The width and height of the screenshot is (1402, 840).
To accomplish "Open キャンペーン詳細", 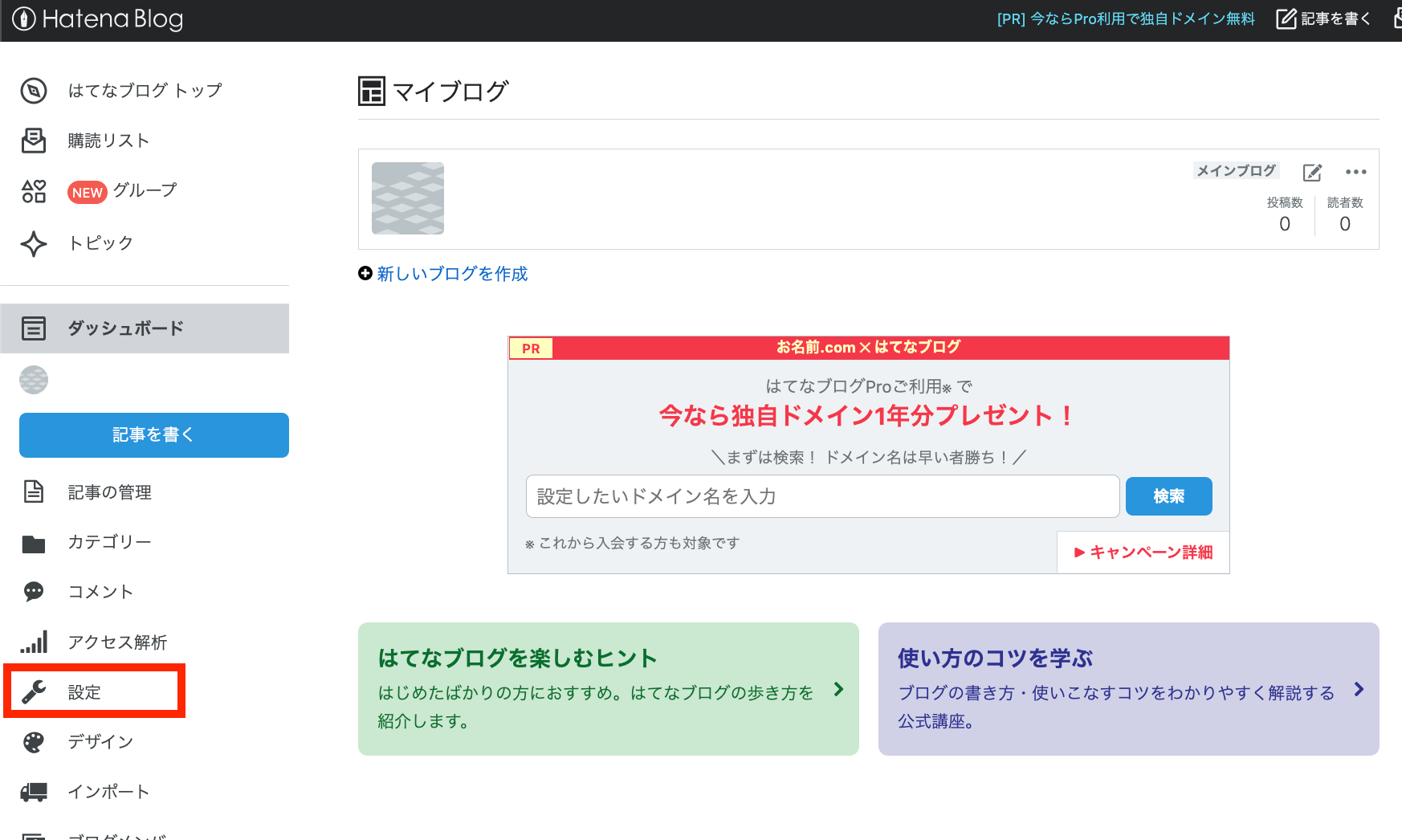I will pyautogui.click(x=1143, y=553).
